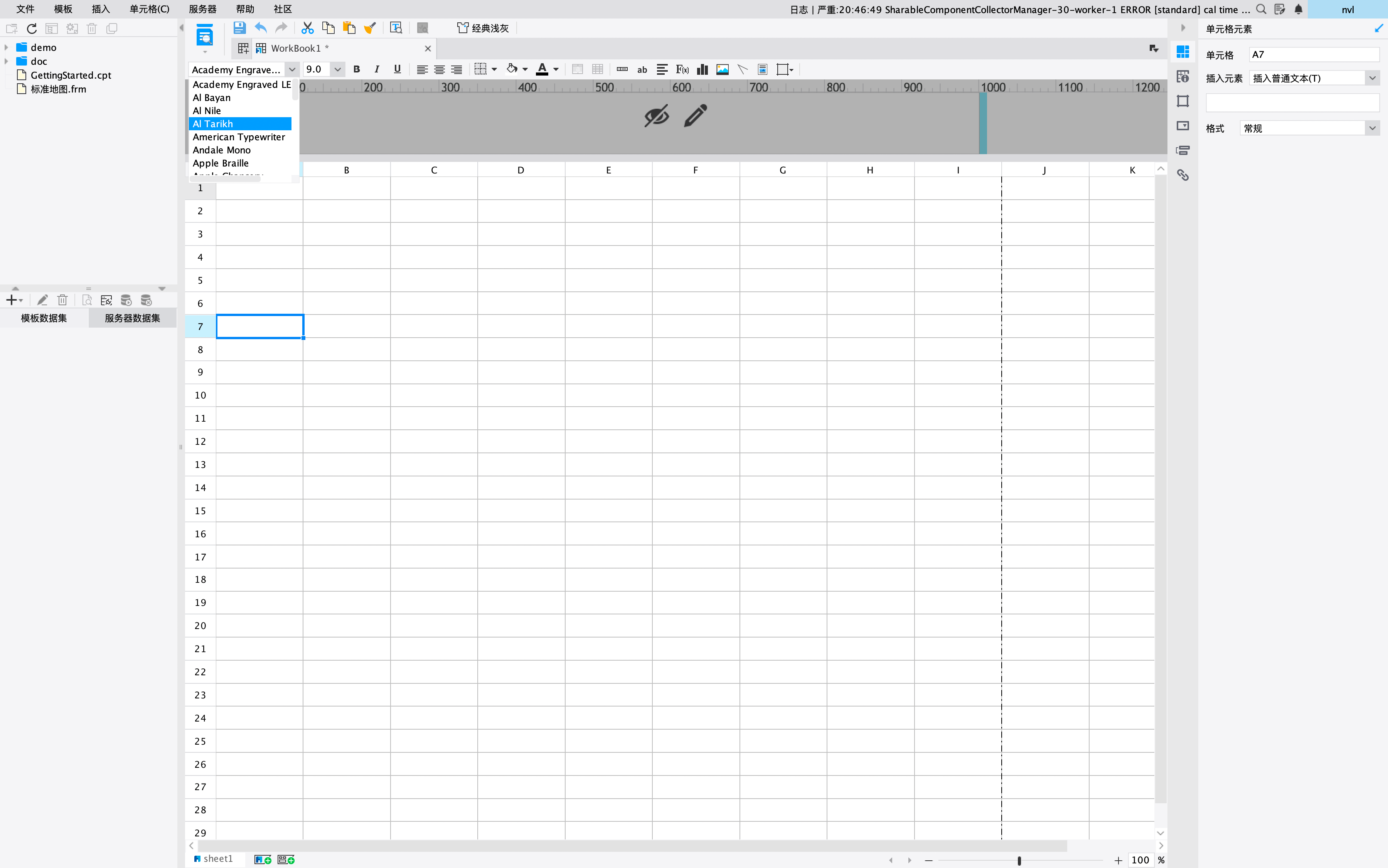This screenshot has width=1388, height=868.
Task: Click the insert sub-report icon
Action: pos(763,69)
